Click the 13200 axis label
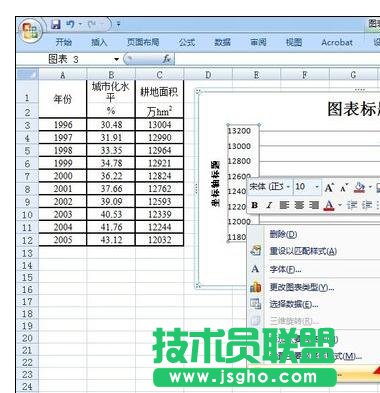The image size is (380, 393). pyautogui.click(x=239, y=131)
